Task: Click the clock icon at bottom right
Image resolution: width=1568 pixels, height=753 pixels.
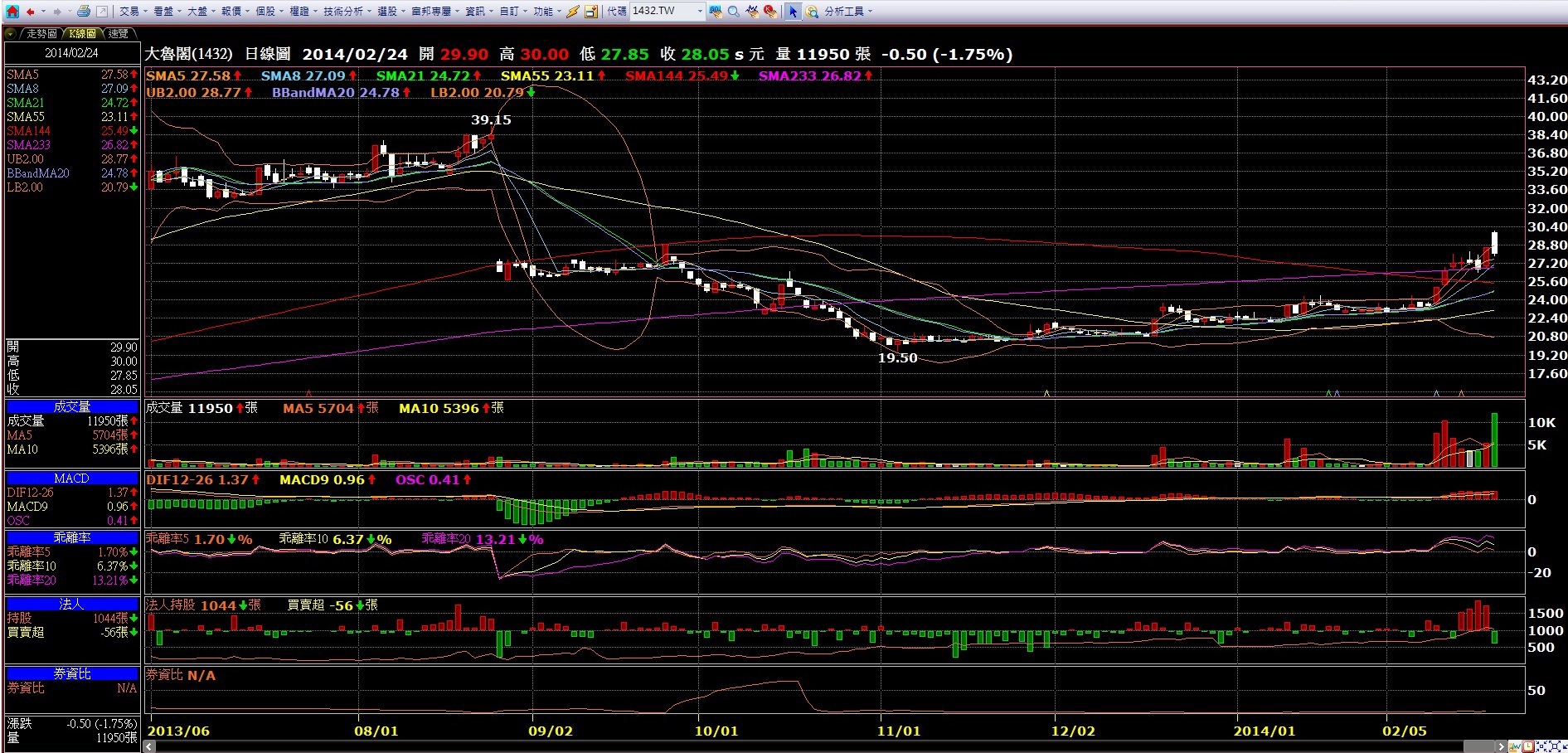Action: tap(1529, 746)
